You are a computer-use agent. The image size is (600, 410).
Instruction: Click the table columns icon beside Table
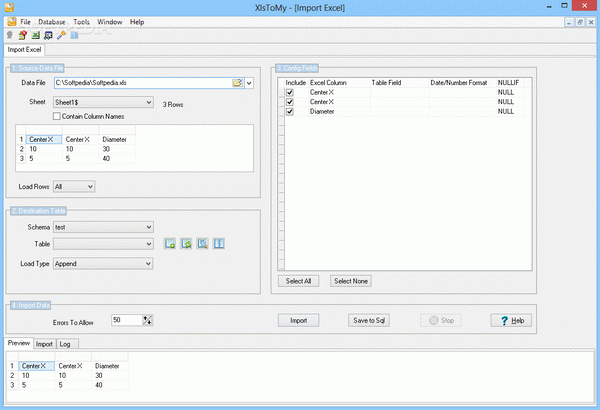pyautogui.click(x=219, y=243)
